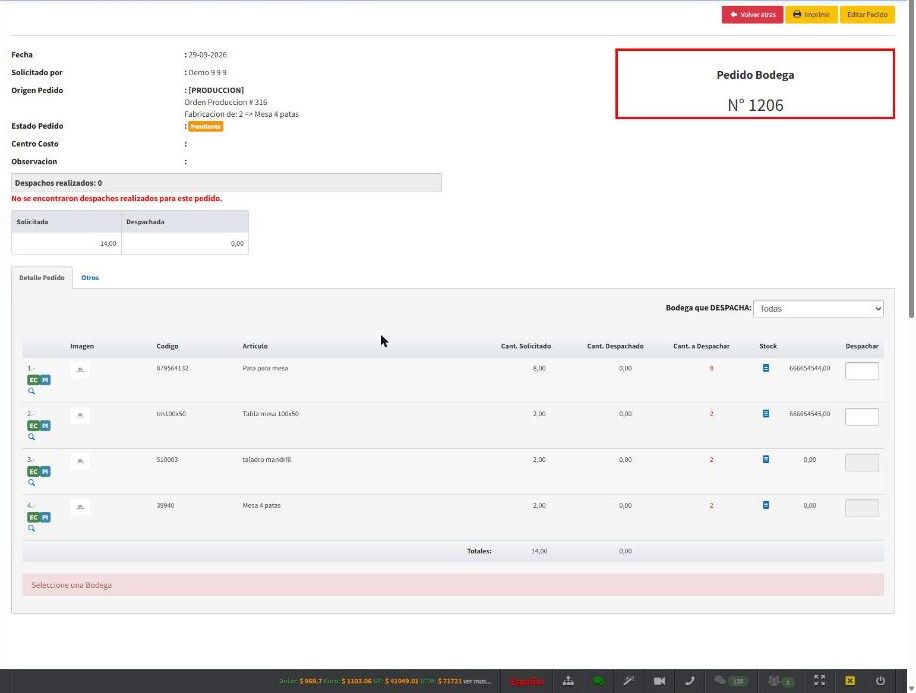Click the 'Orden Produccion # 316' text

(x=225, y=102)
